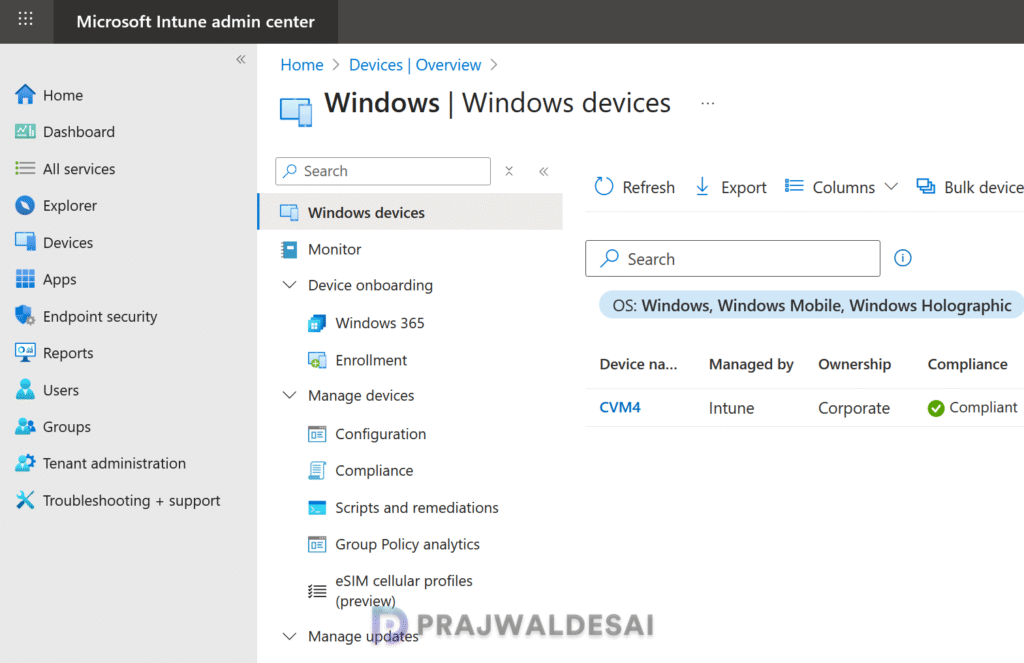Viewport: 1024px width, 663px height.
Task: Click the Corporate ownership cell
Action: click(x=854, y=408)
